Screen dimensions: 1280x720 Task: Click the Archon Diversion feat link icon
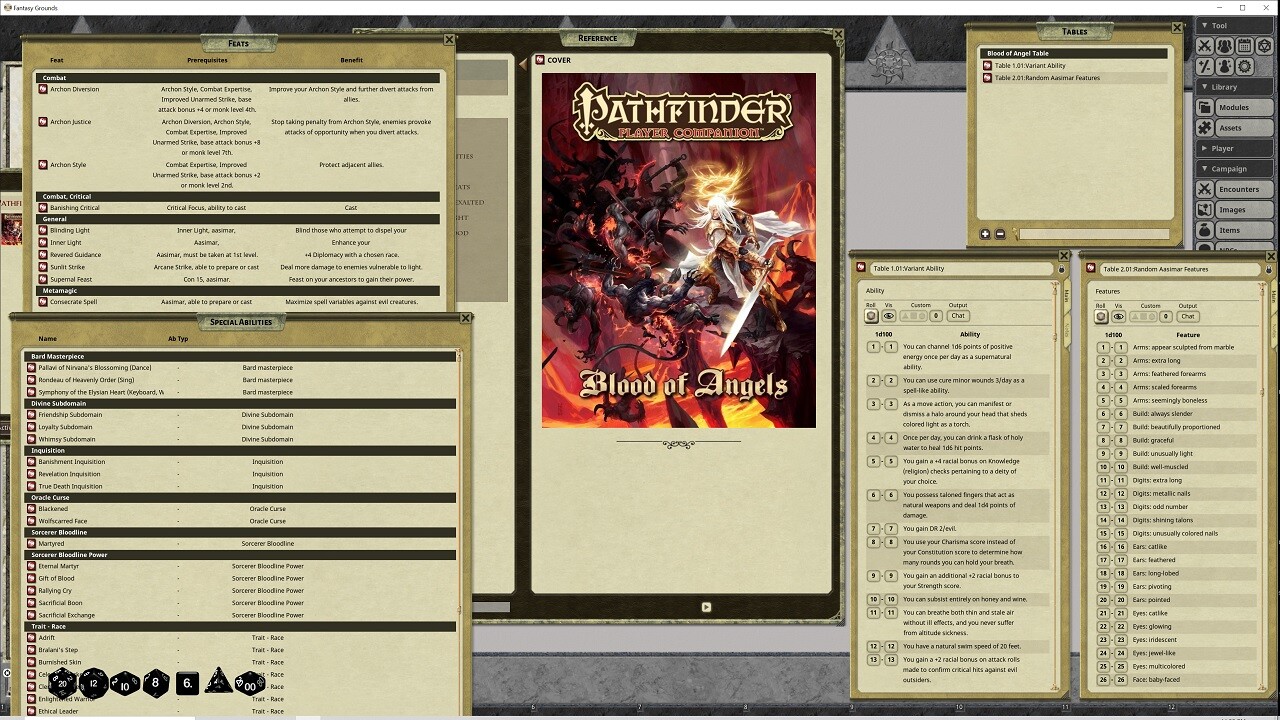click(x=43, y=89)
